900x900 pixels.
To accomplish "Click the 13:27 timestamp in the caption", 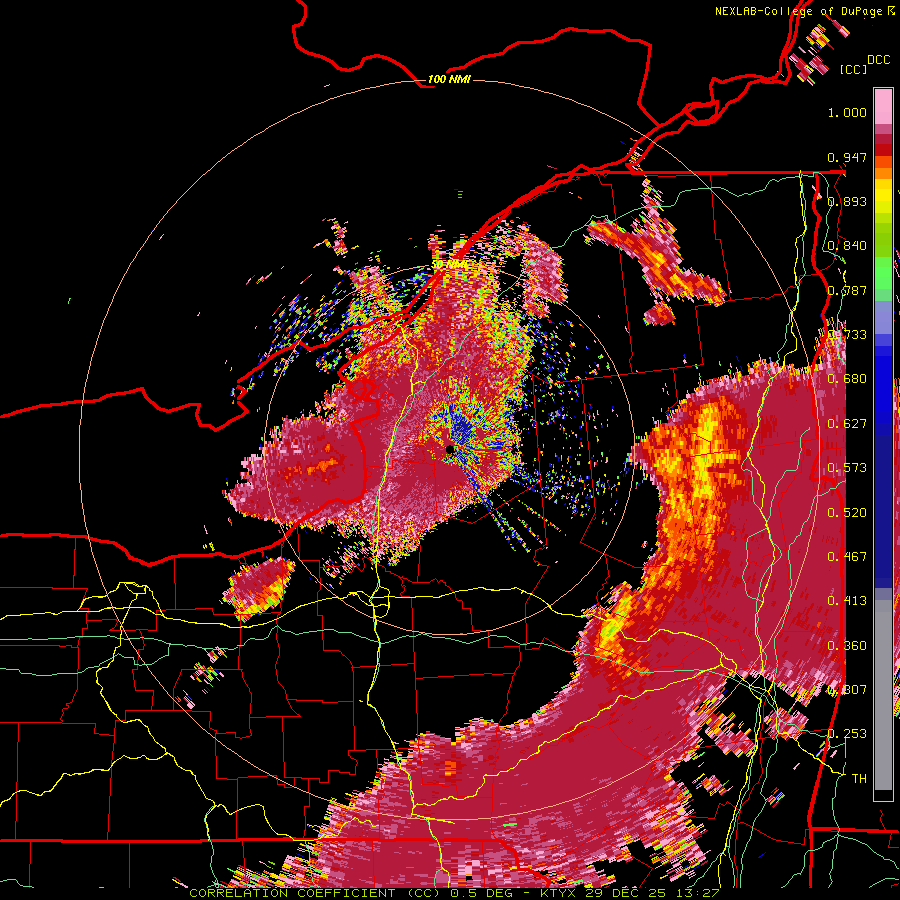I will pyautogui.click(x=698, y=893).
